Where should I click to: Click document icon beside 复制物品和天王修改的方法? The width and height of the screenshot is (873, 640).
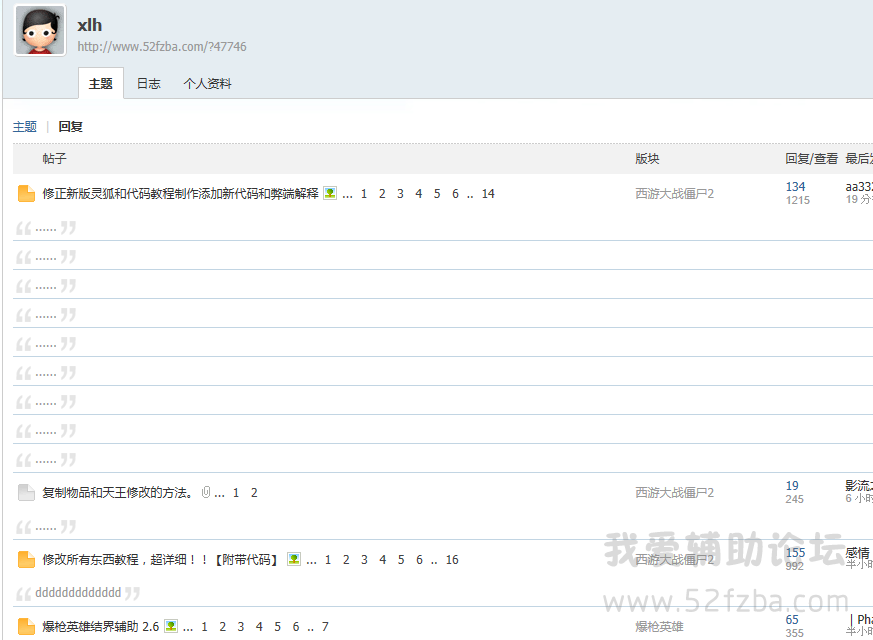coord(26,493)
